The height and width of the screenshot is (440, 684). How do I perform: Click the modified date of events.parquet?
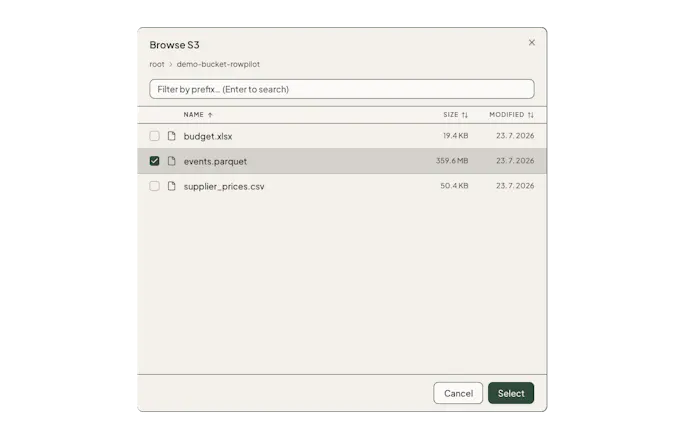[x=515, y=160]
